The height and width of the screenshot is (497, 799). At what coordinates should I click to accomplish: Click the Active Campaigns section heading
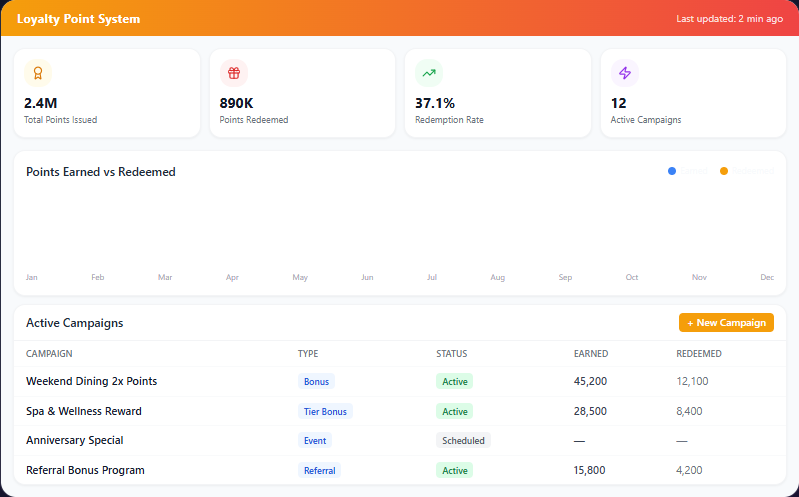(74, 323)
